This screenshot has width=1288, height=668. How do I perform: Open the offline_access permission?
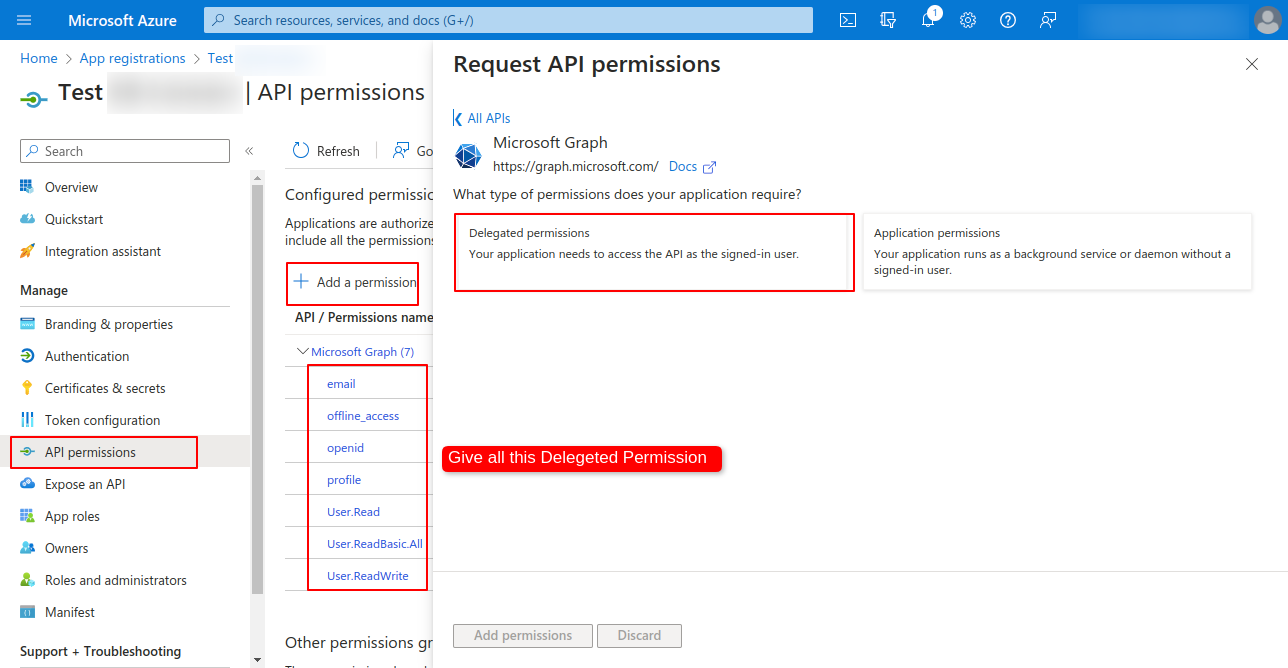(x=363, y=416)
